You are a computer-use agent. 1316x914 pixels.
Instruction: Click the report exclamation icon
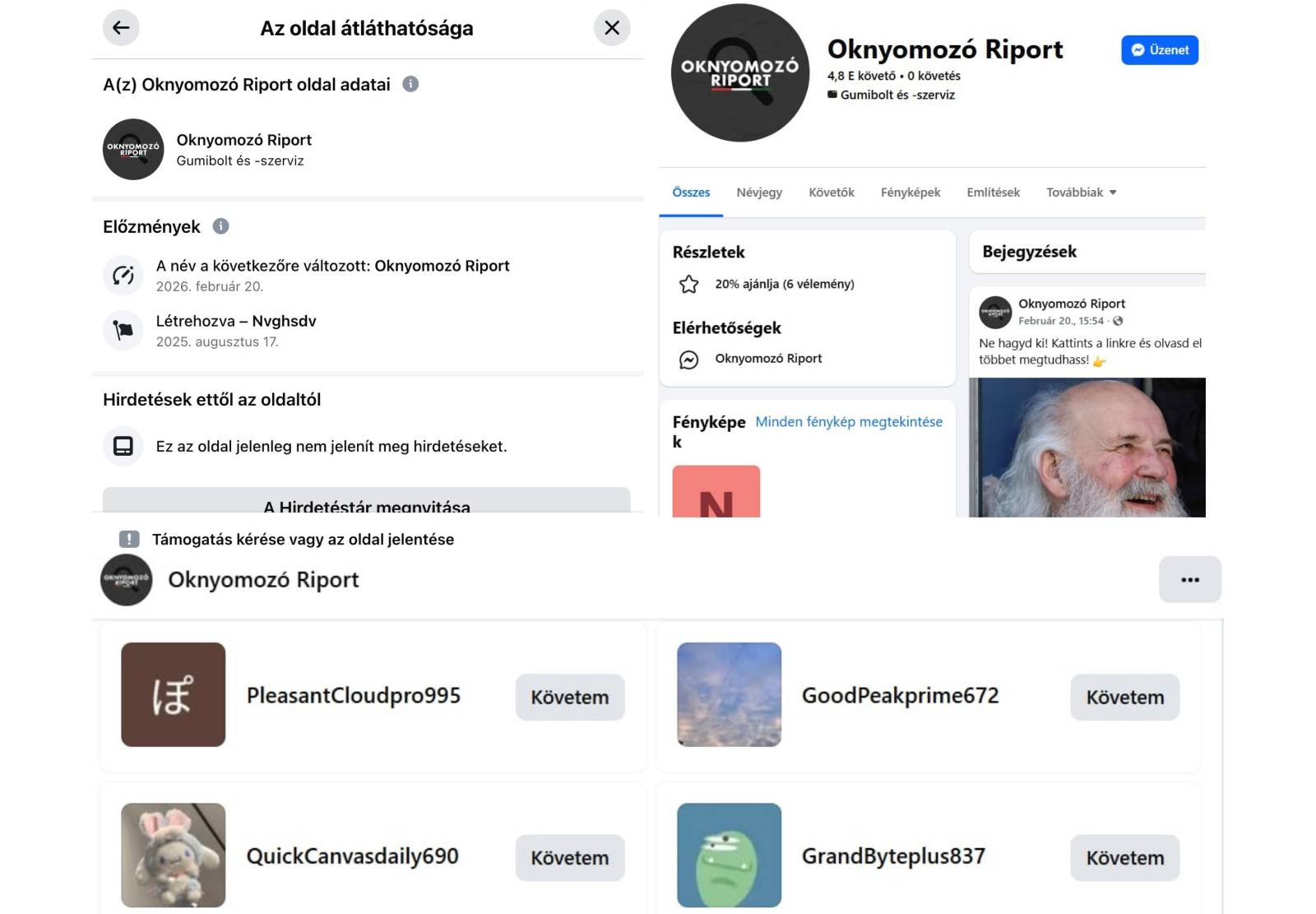click(129, 539)
